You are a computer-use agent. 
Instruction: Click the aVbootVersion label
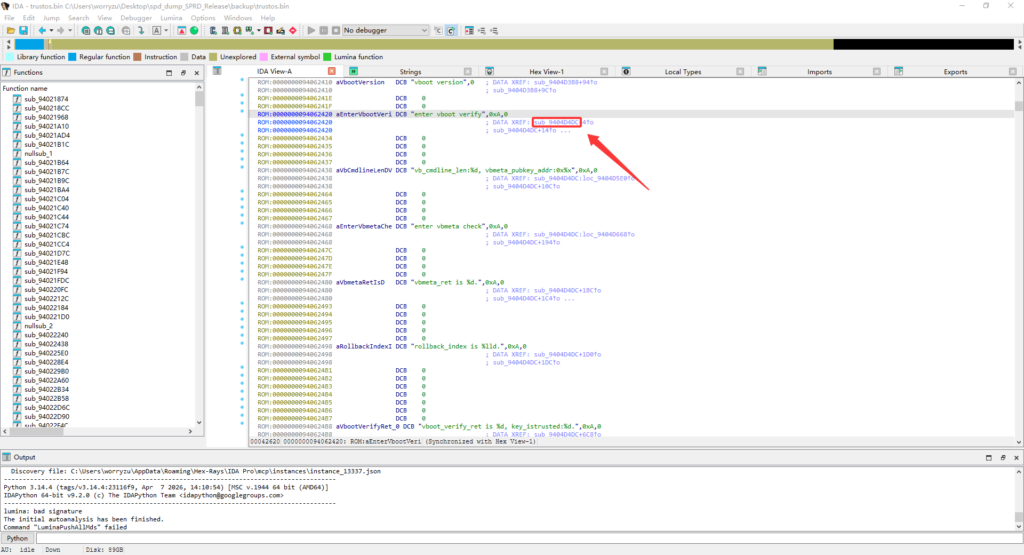[360, 82]
